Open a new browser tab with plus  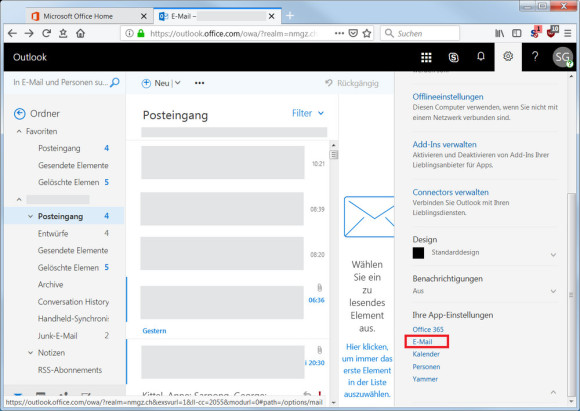click(290, 16)
